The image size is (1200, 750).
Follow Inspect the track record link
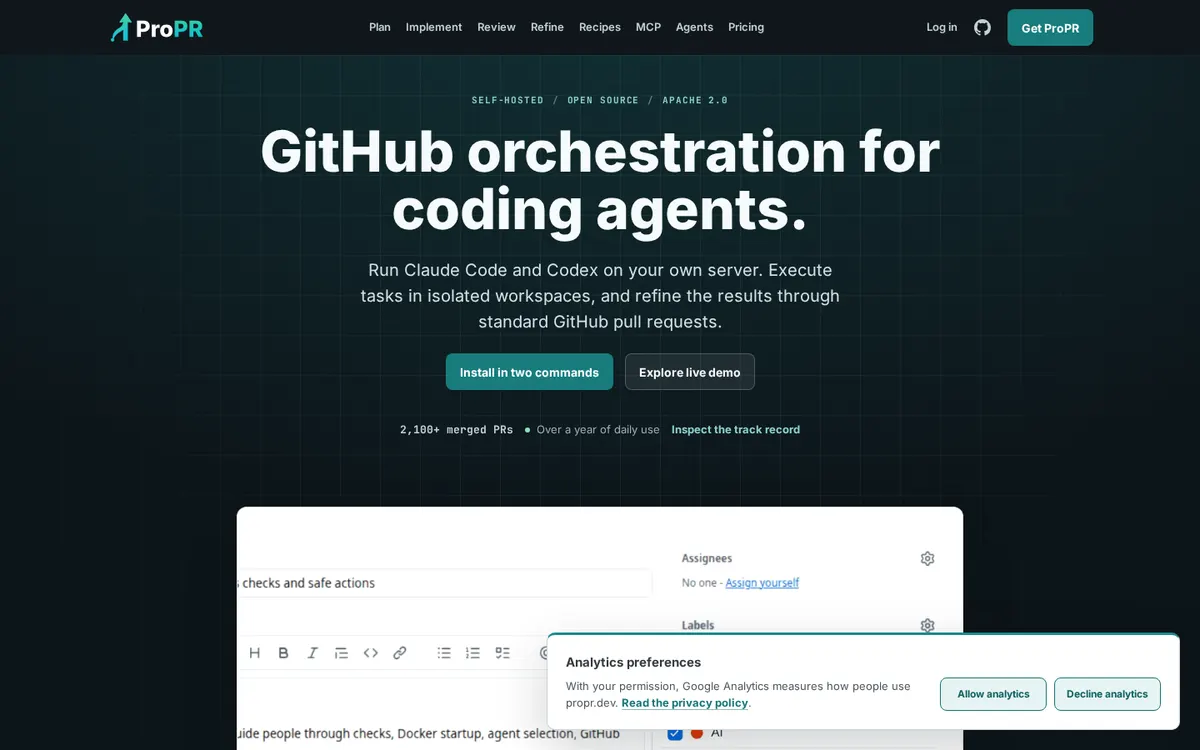pyautogui.click(x=736, y=430)
